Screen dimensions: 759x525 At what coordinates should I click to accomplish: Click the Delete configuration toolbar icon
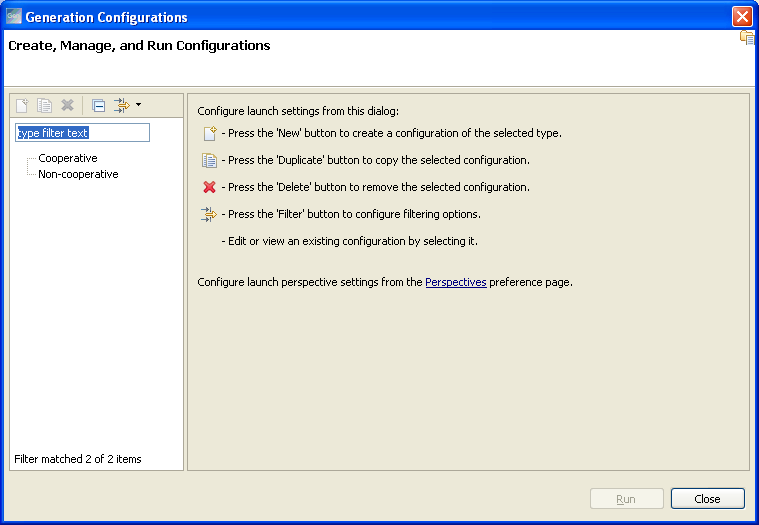pyautogui.click(x=67, y=105)
